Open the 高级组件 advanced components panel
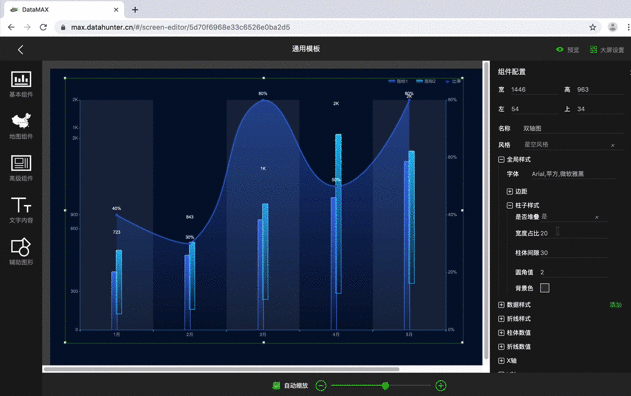Screen dimensions: 631x396 point(21,168)
